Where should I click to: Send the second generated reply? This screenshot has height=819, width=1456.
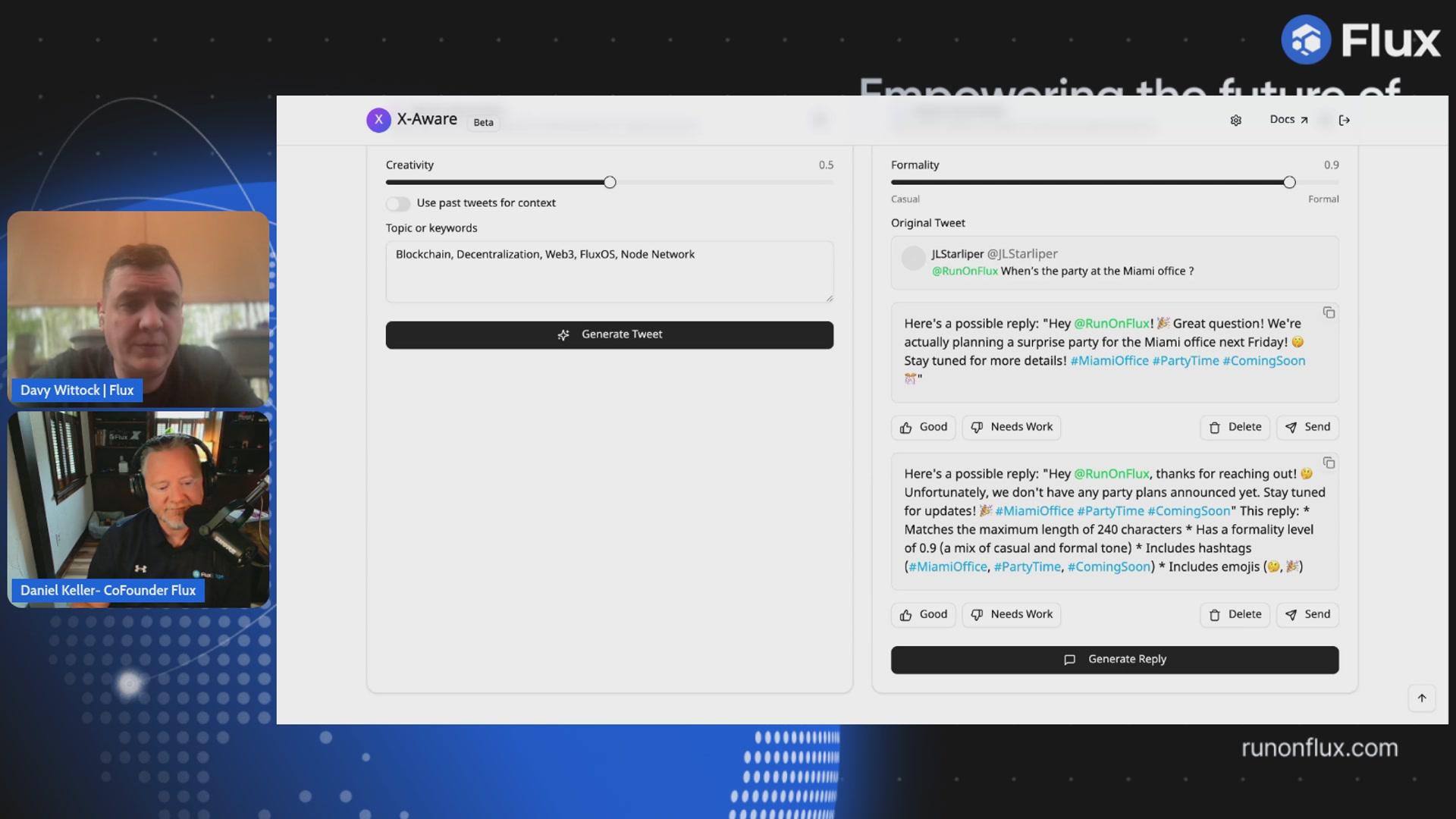pos(1307,614)
